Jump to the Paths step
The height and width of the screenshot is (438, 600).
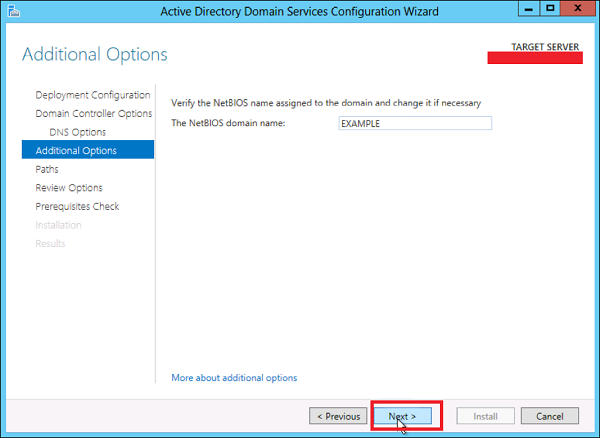pos(47,170)
